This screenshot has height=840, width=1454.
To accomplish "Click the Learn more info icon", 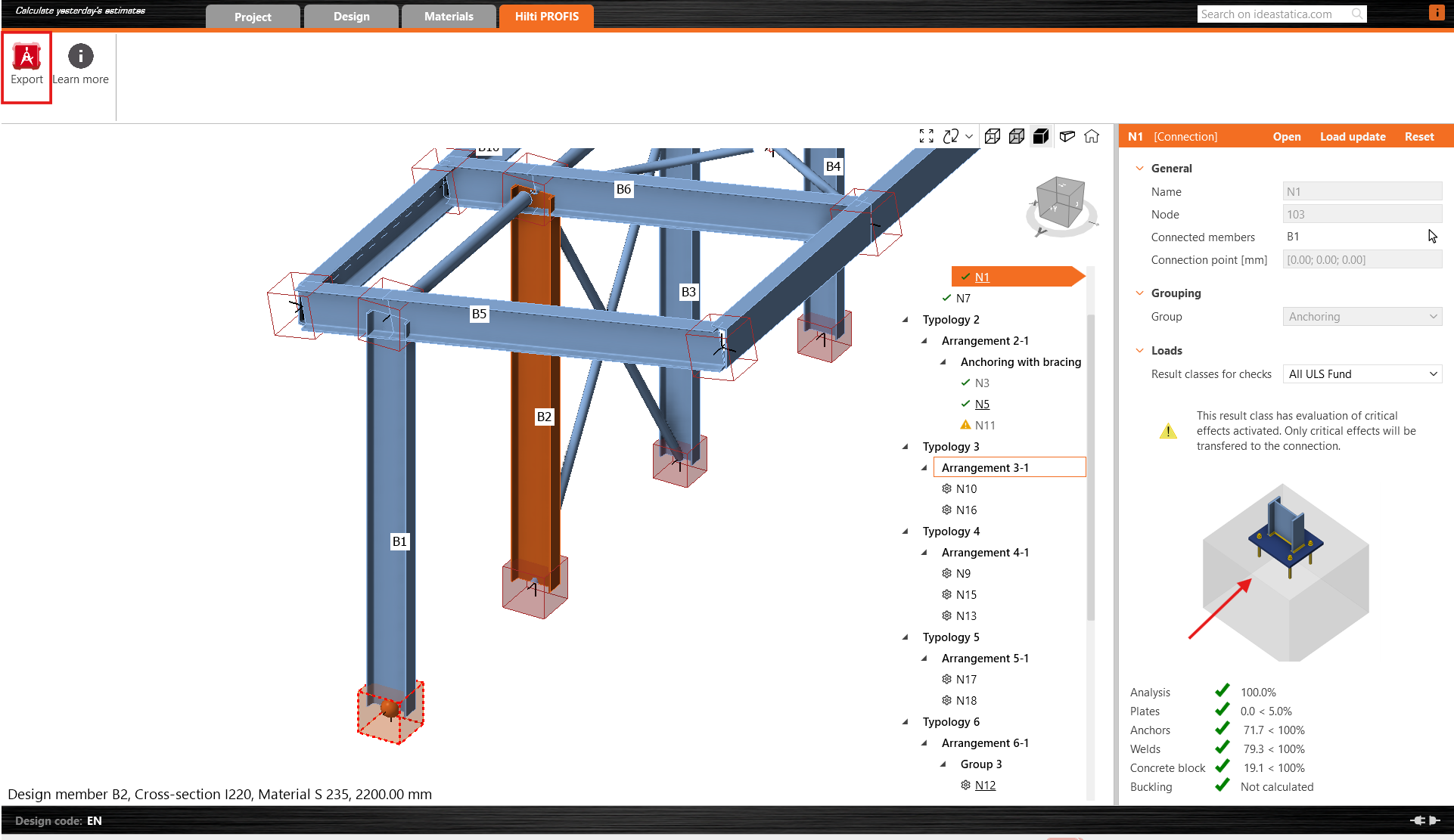I will [79, 56].
